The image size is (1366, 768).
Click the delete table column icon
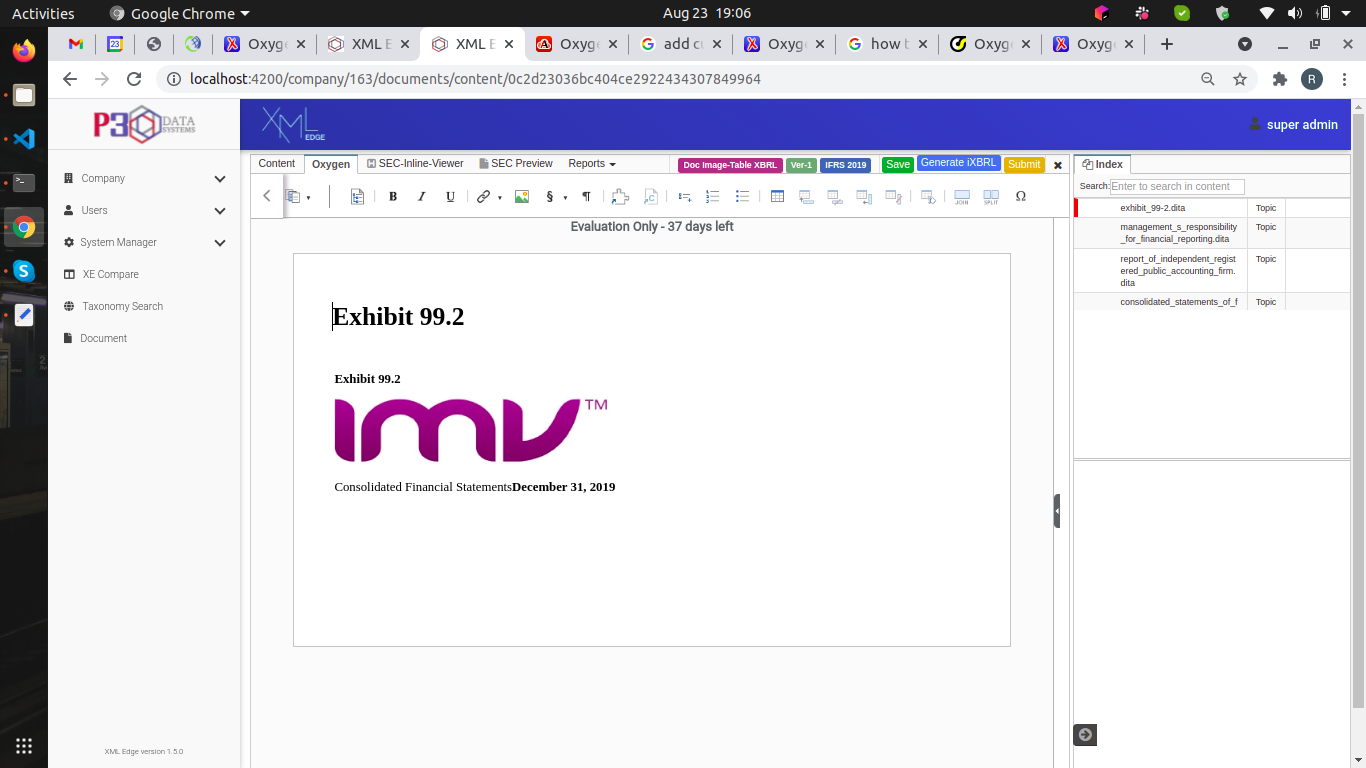click(893, 197)
